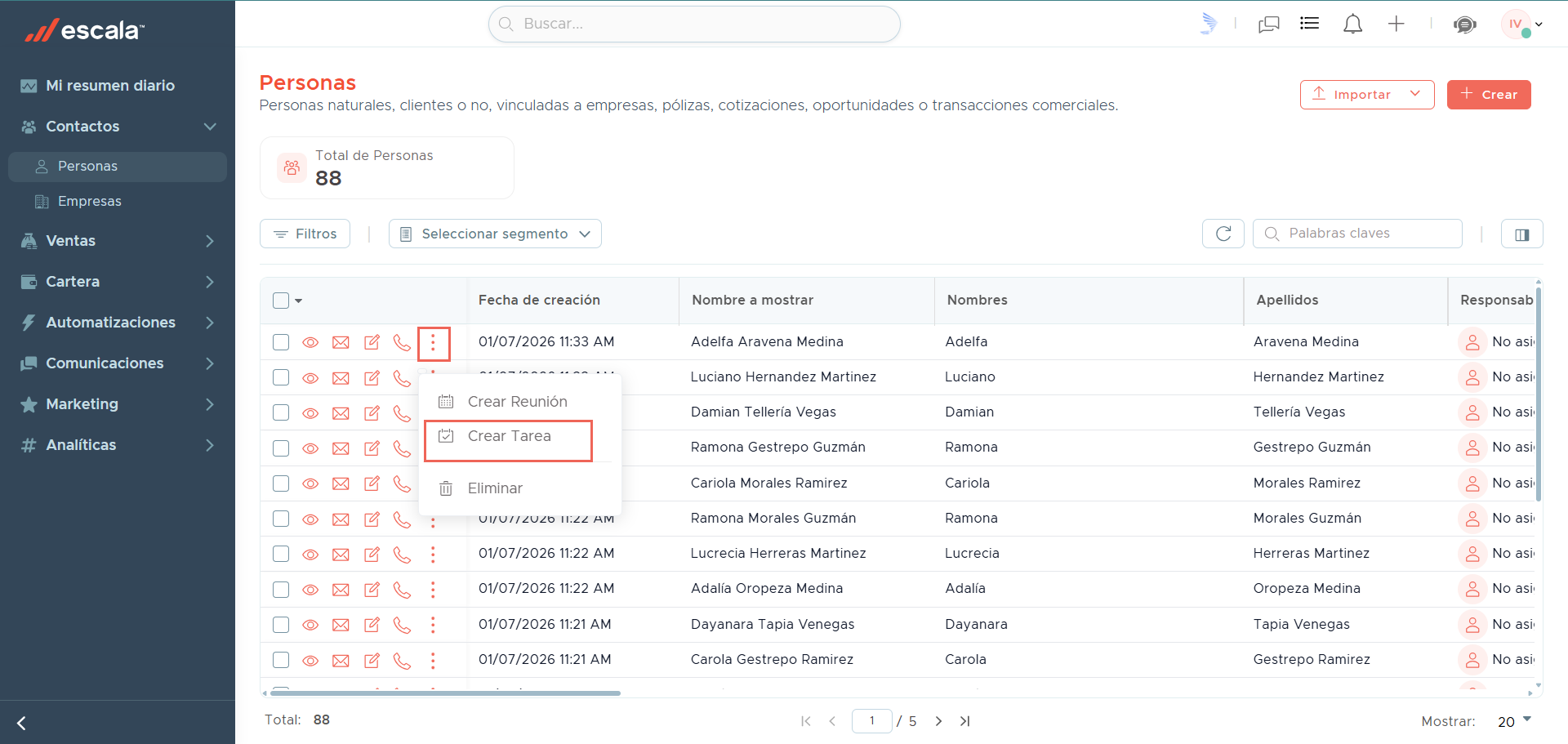View Adelfa Aravena Medina details with eye icon
The width and height of the screenshot is (1568, 744).
[x=310, y=342]
